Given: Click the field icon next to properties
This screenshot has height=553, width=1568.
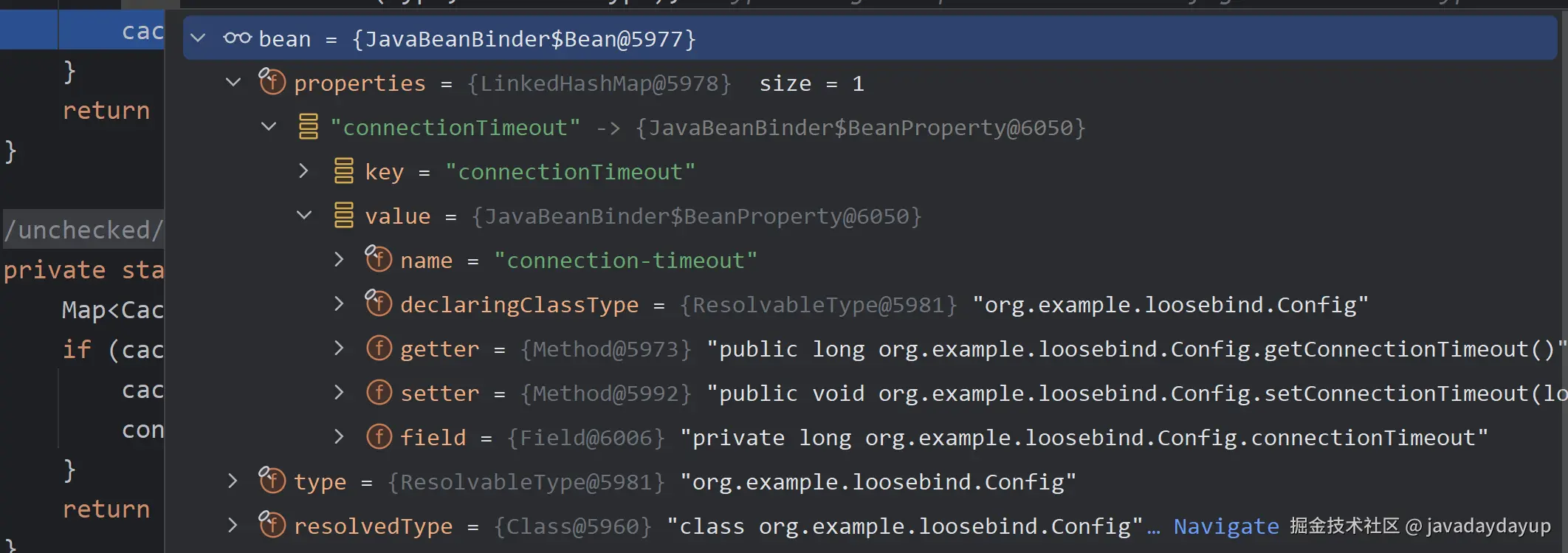Looking at the screenshot, I should 272,81.
